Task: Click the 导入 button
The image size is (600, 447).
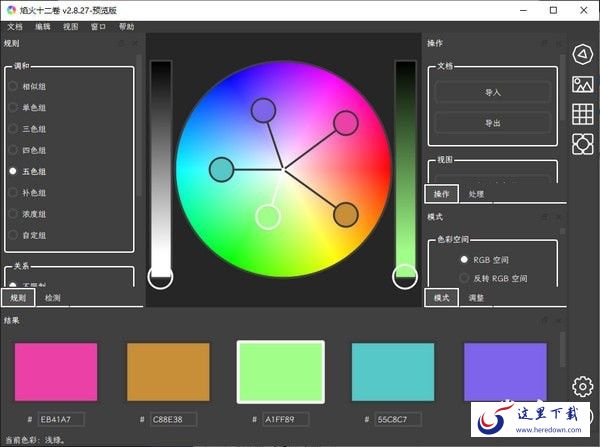Action: 492,92
